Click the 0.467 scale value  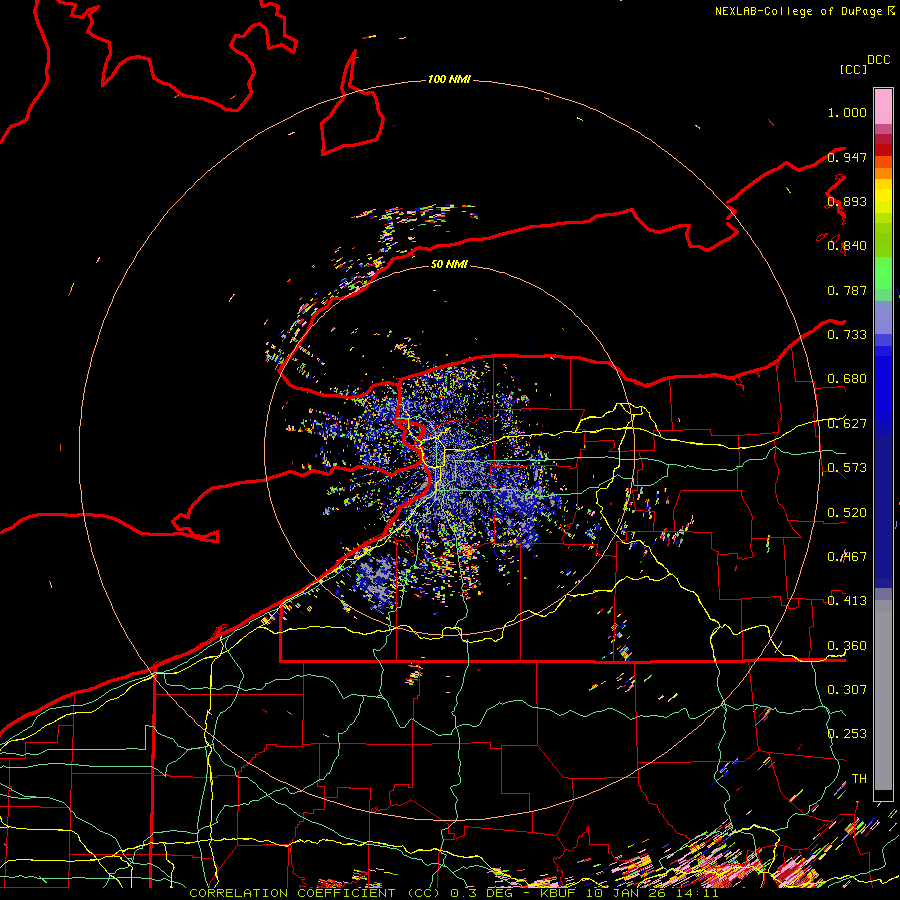point(847,557)
